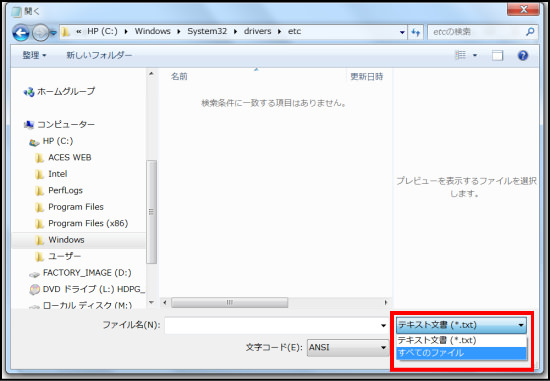Image resolution: width=550 pixels, height=381 pixels.
Task: Click the navigation pane scroll up arrow
Action: [x=151, y=74]
